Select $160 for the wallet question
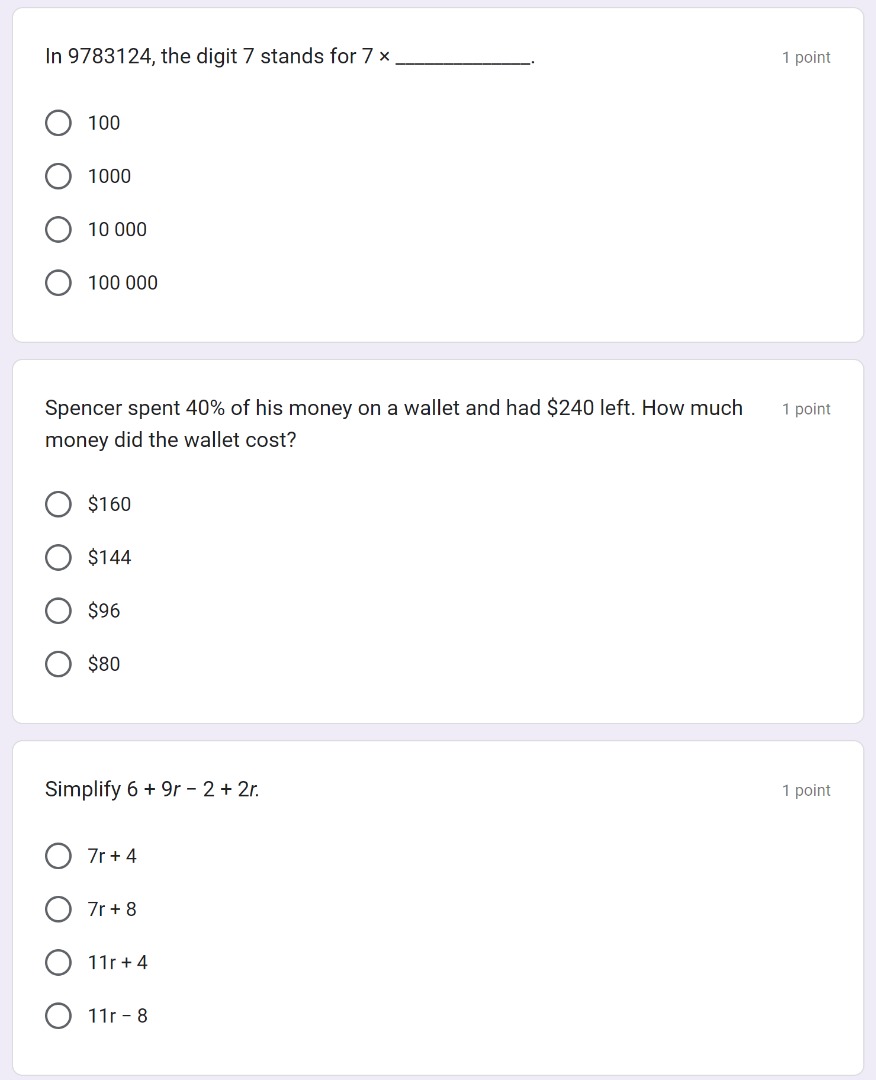 (58, 504)
